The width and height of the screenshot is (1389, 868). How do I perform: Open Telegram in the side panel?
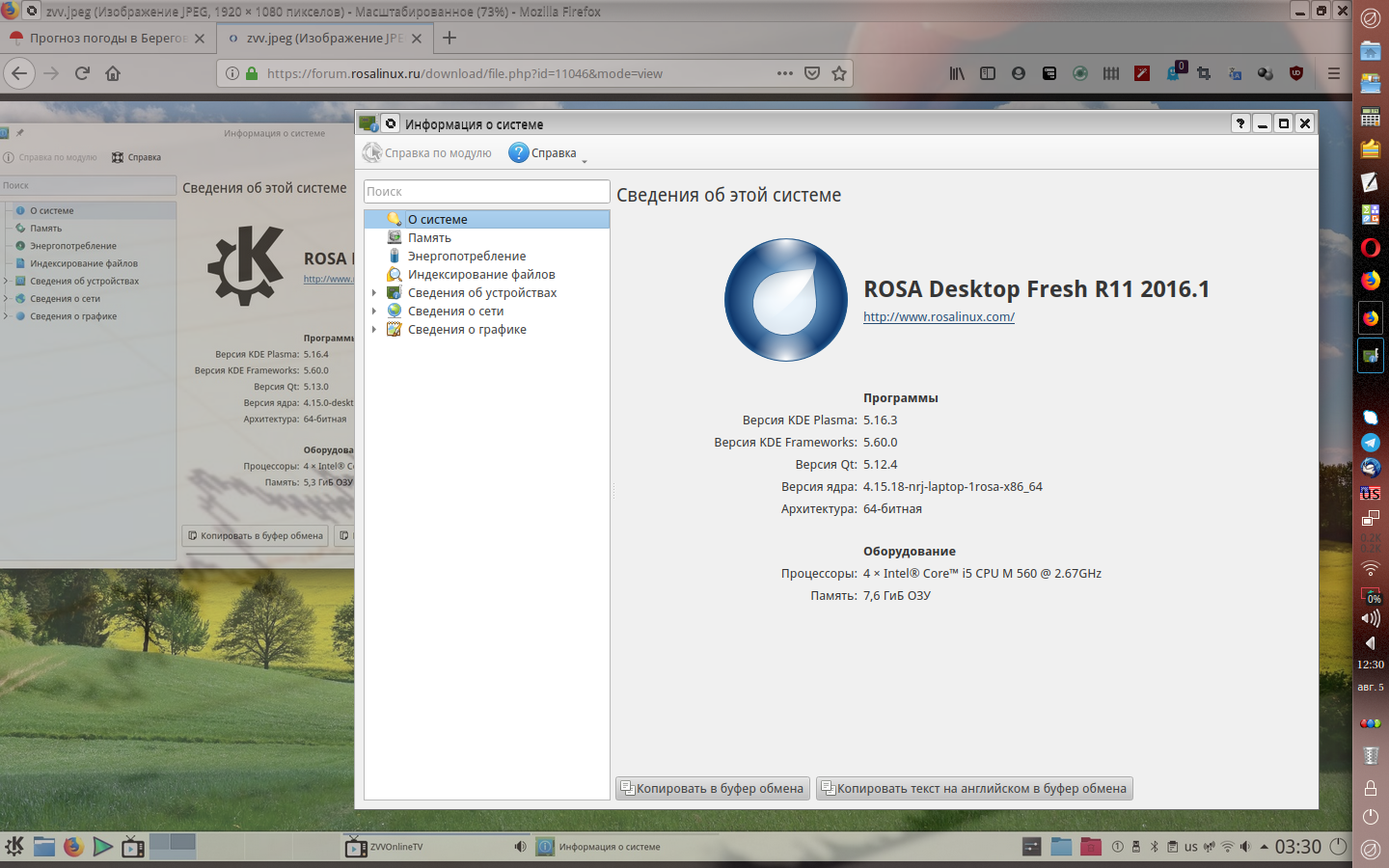click(1371, 443)
